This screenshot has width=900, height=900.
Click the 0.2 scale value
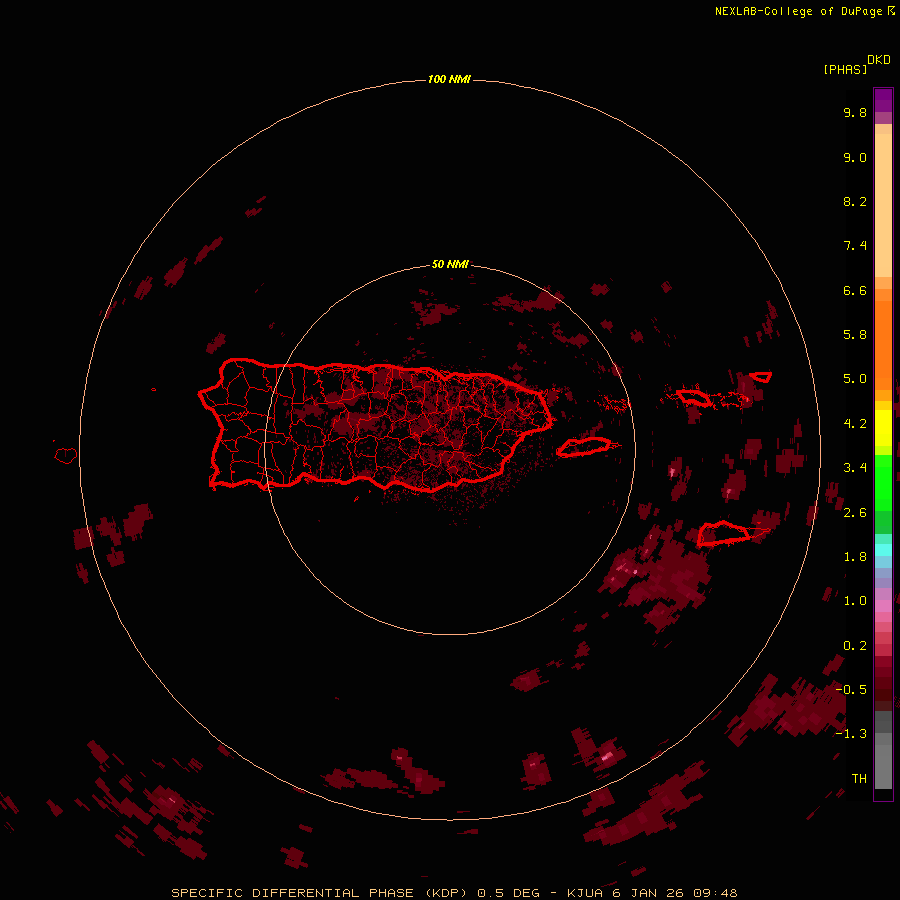click(855, 646)
